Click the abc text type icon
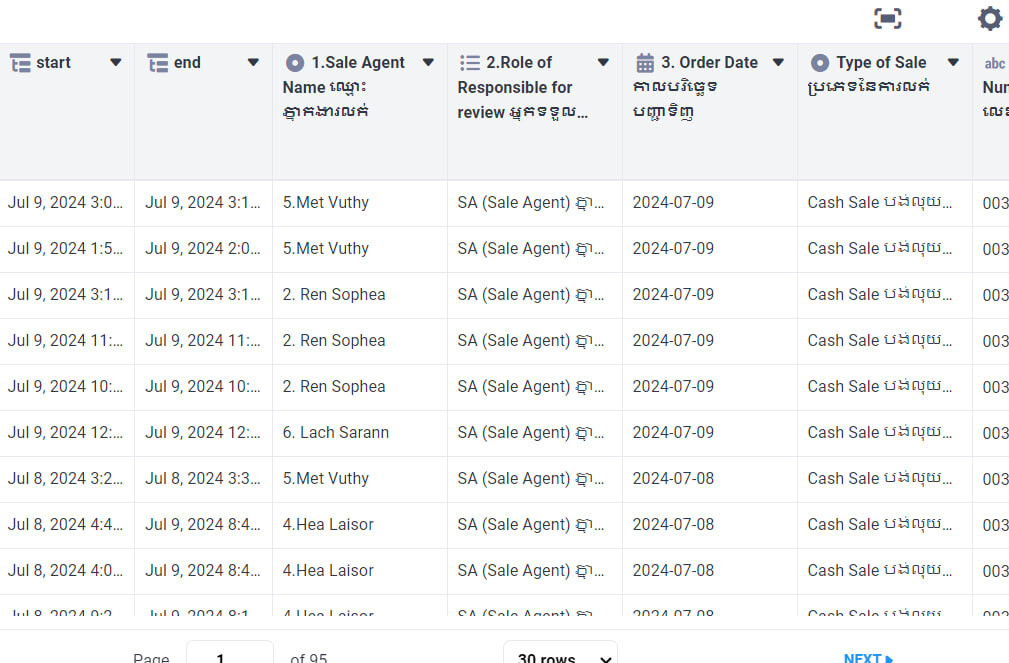Image resolution: width=1009 pixels, height=663 pixels. click(994, 63)
